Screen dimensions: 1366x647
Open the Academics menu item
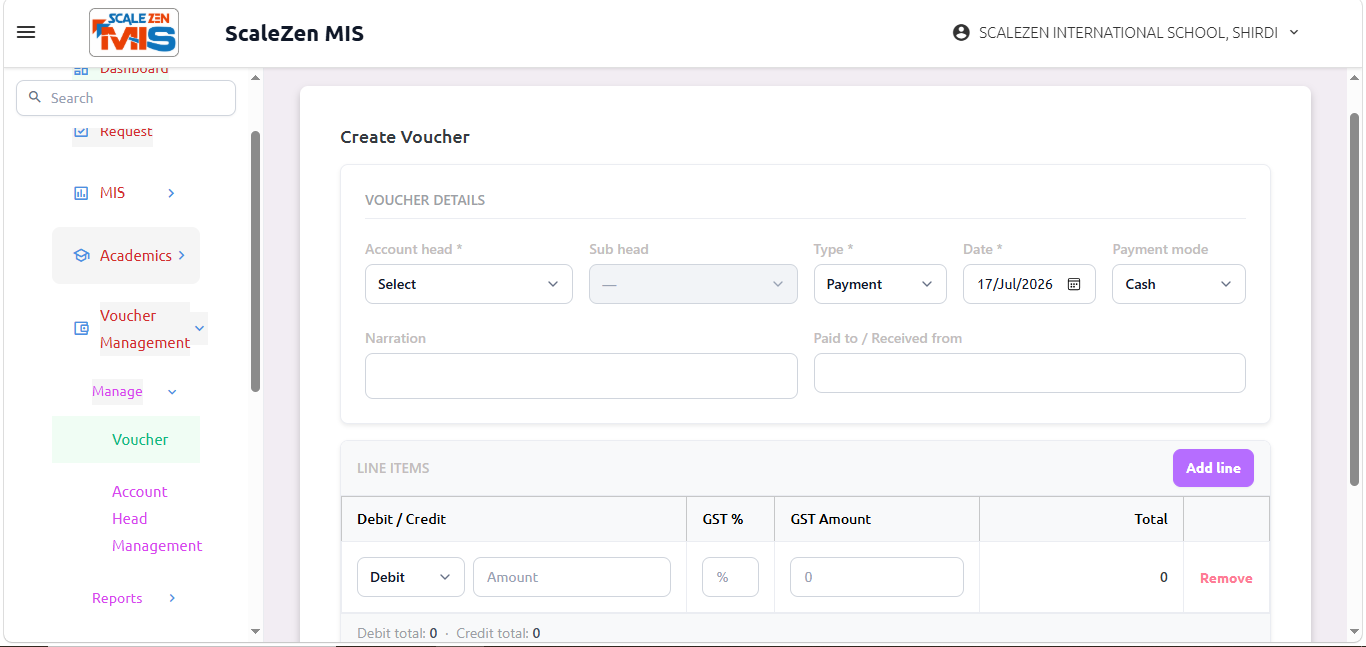(x=136, y=256)
